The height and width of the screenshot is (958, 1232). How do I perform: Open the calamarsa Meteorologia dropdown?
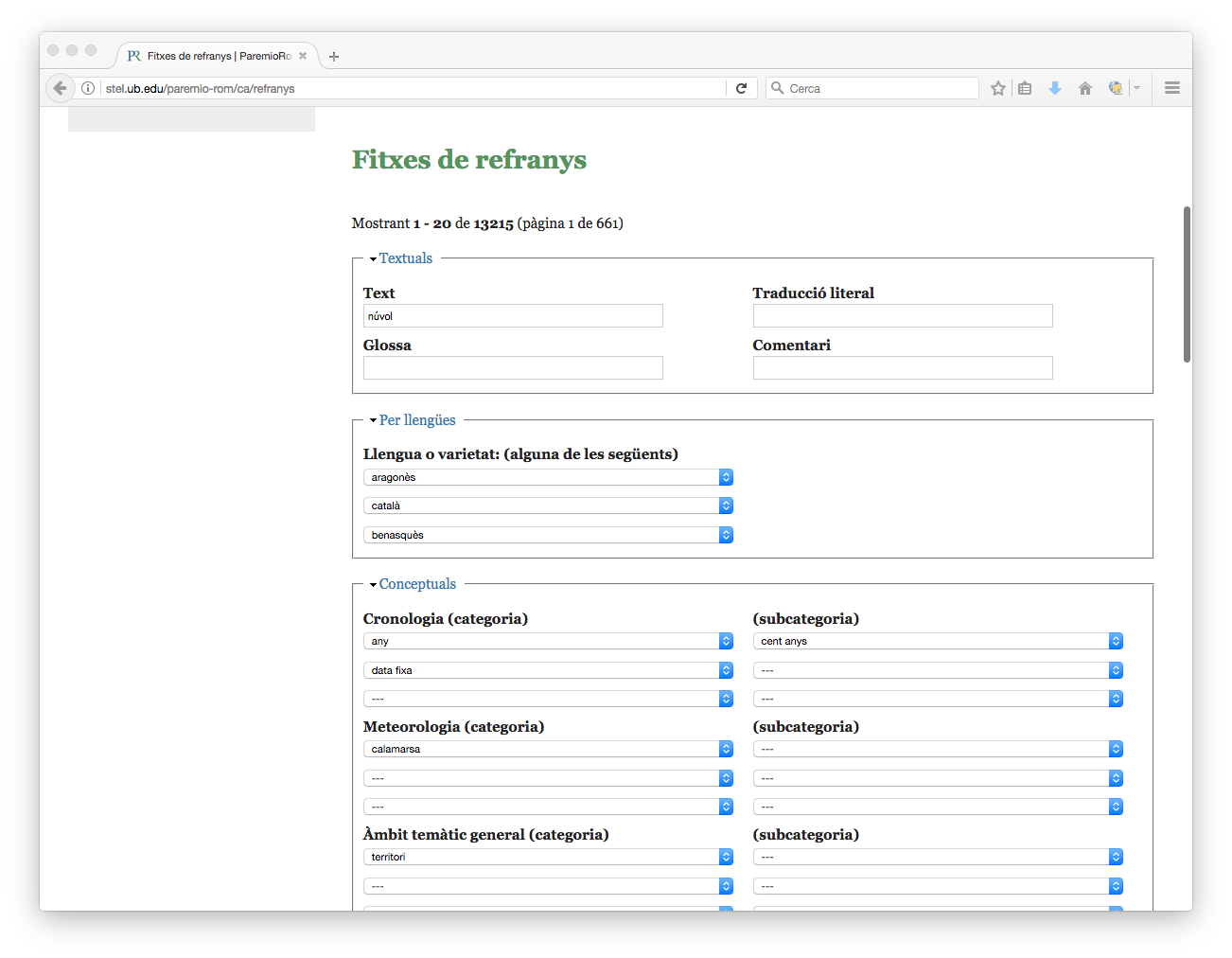[548, 750]
